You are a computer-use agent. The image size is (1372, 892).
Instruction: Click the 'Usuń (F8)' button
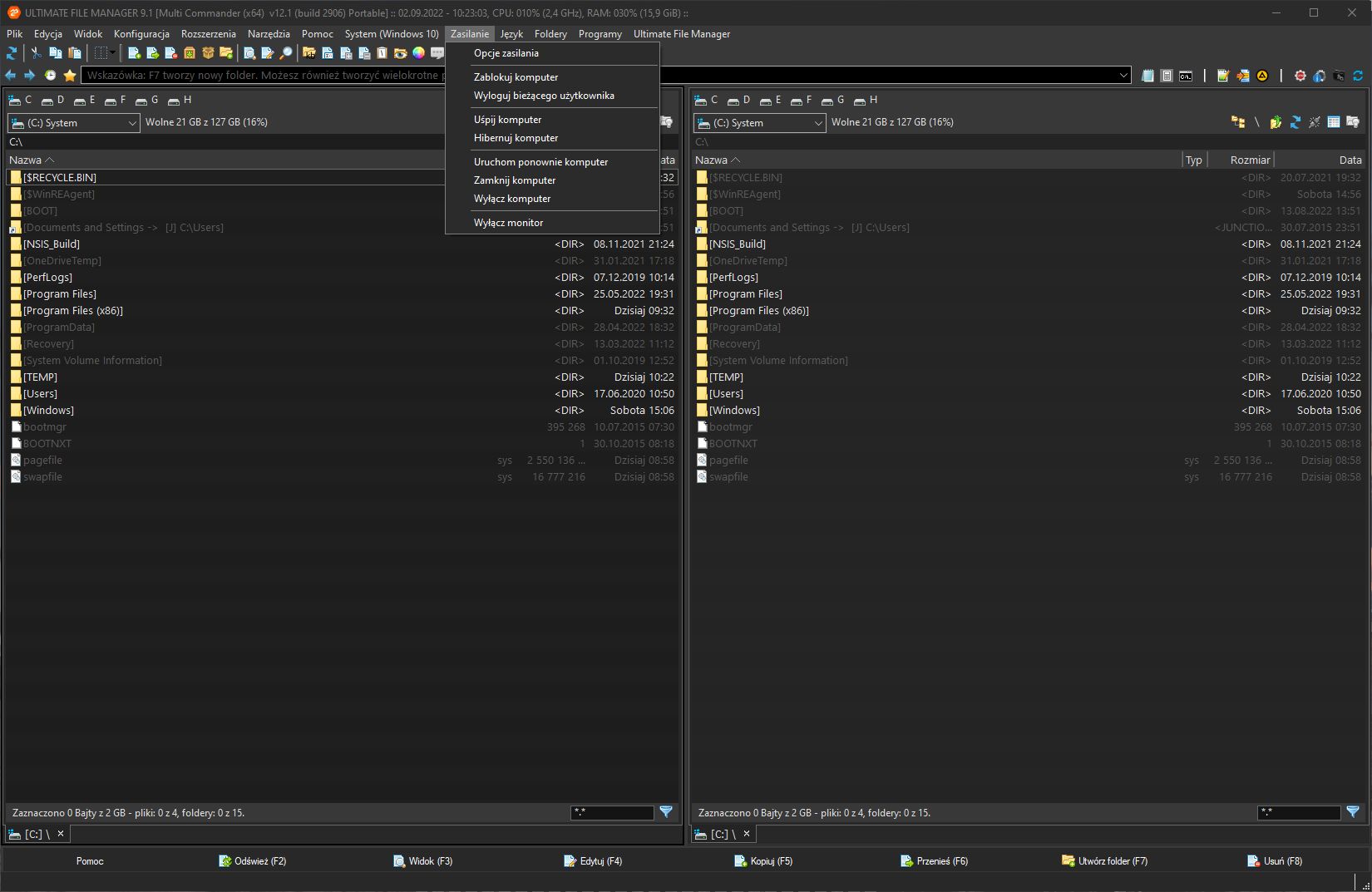point(1275,861)
